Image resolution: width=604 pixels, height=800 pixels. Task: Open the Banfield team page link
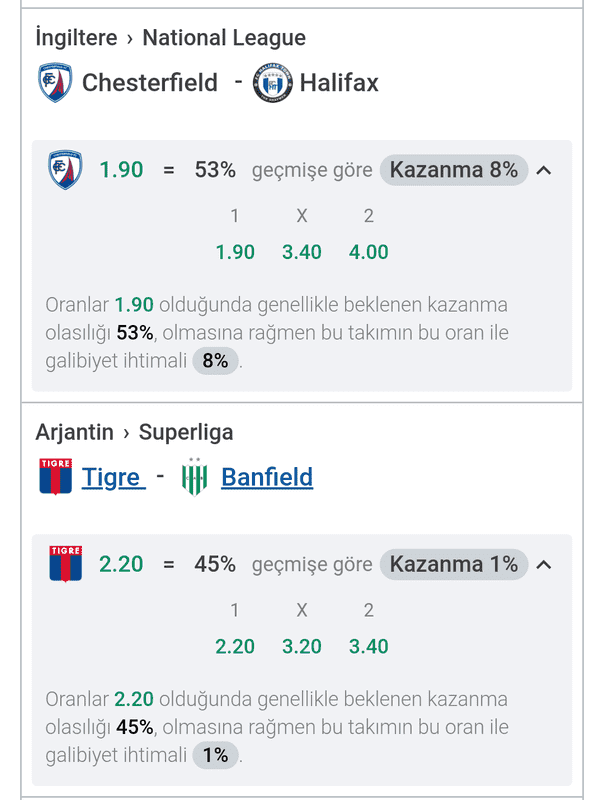pos(267,478)
